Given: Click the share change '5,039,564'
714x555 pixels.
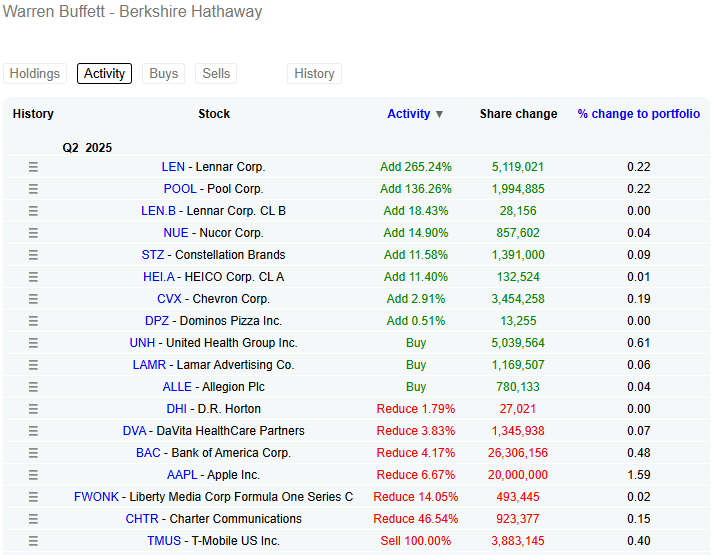Looking at the screenshot, I should (518, 343).
